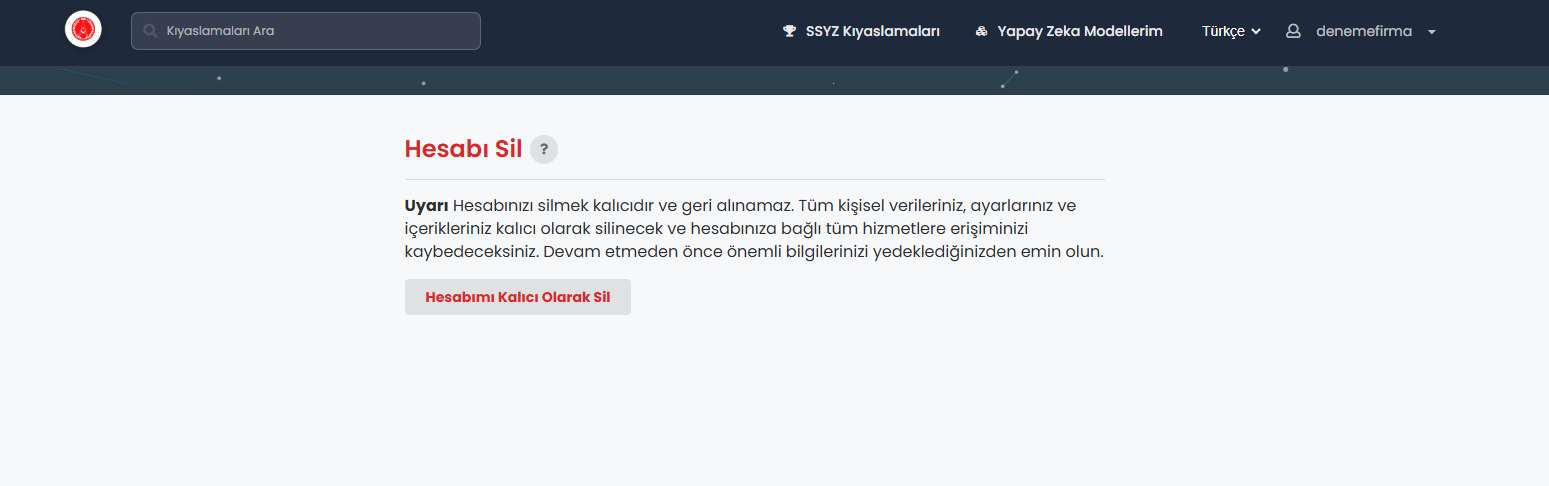This screenshot has width=1549, height=486.
Task: Click the denemefirma username
Action: coord(1363,31)
